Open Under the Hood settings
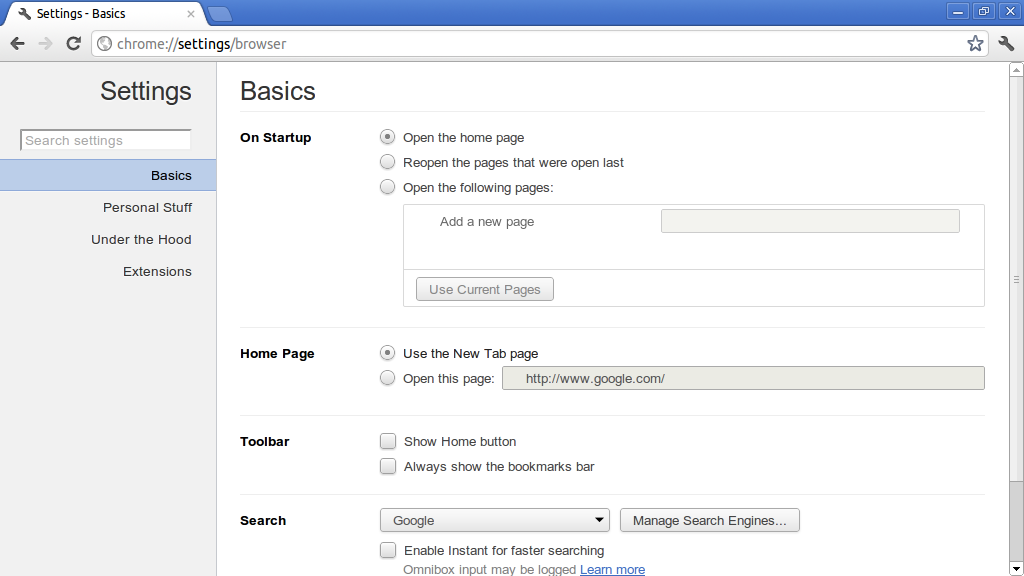This screenshot has height=576, width=1024. click(x=141, y=239)
